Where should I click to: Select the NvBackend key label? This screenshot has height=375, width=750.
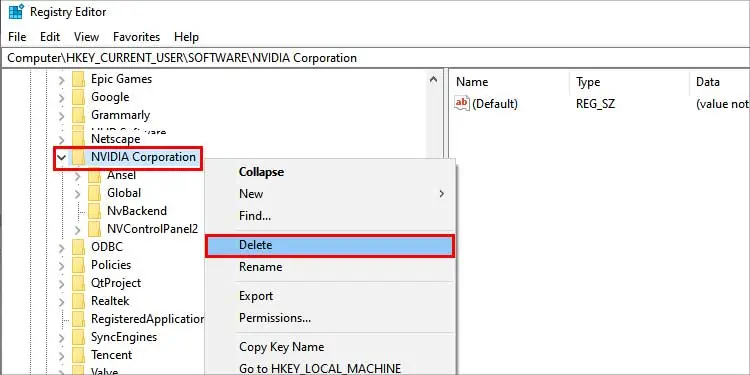pyautogui.click(x=137, y=211)
